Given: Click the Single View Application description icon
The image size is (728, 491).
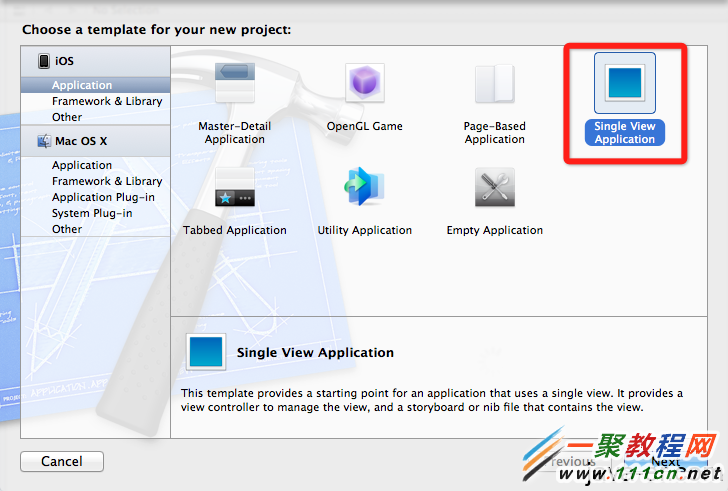Looking at the screenshot, I should point(206,352).
